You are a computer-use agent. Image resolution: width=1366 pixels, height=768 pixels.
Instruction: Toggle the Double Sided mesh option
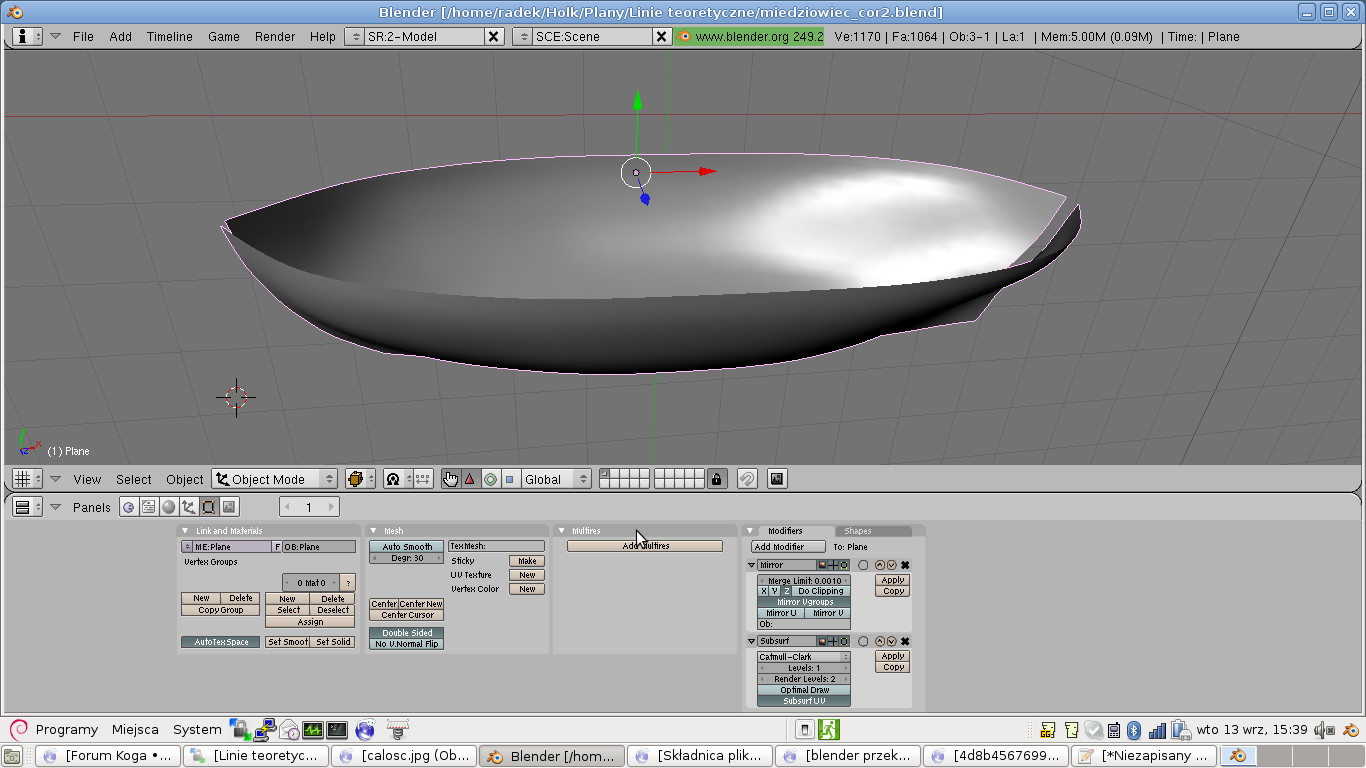[406, 633]
